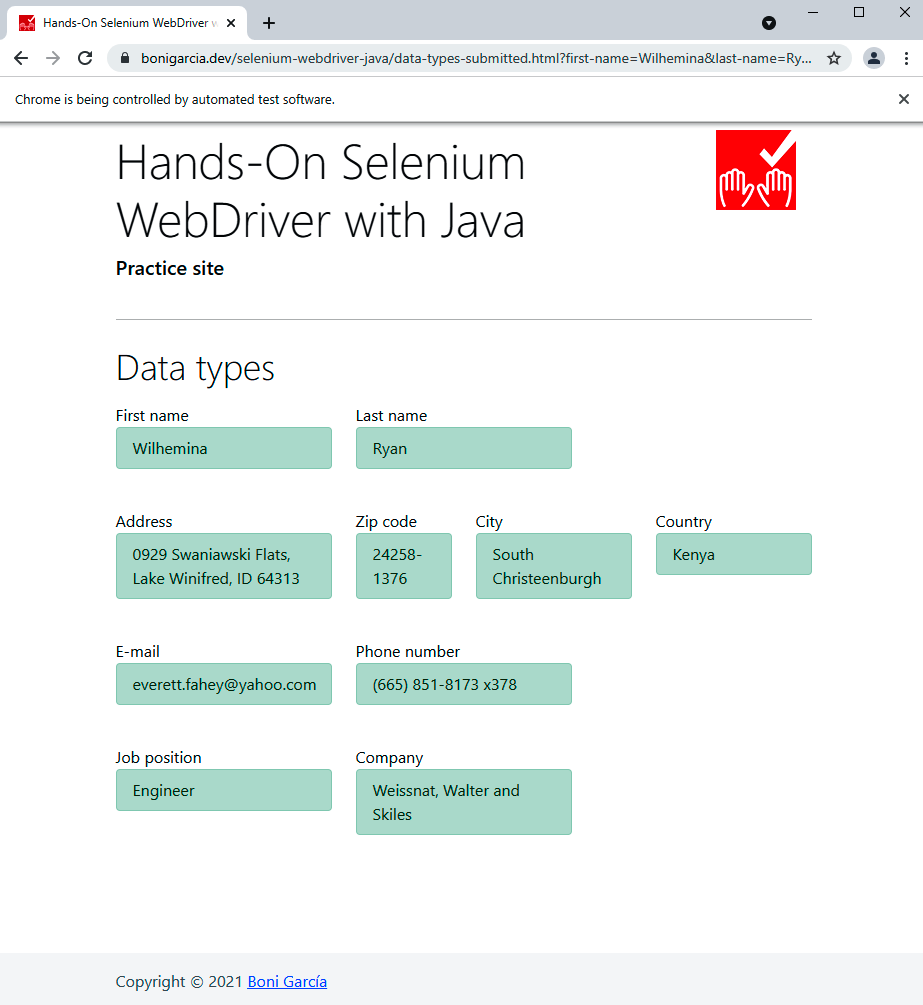Click the browser forward arrow
Screen dimensions: 923x1005
(x=53, y=58)
